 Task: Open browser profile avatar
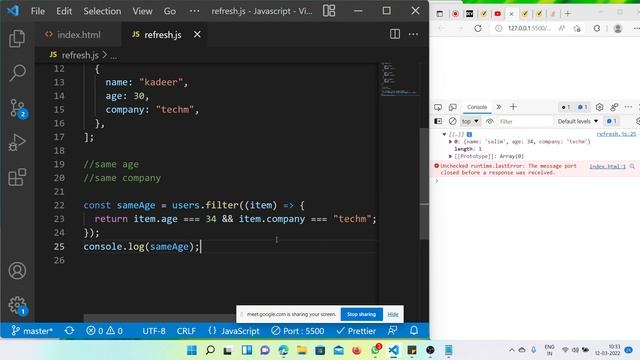(x=618, y=28)
